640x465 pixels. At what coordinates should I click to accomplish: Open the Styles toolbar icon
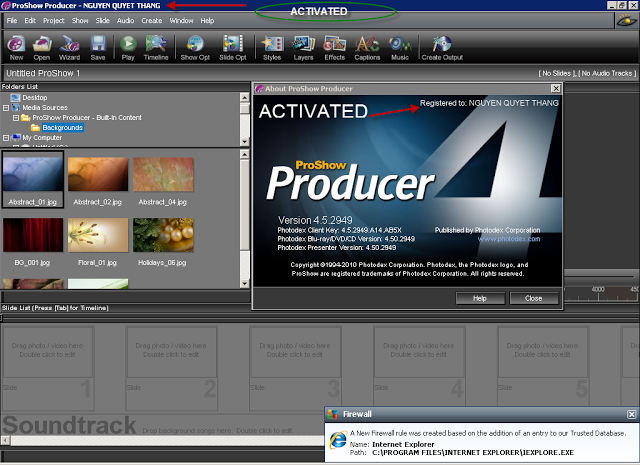point(272,47)
